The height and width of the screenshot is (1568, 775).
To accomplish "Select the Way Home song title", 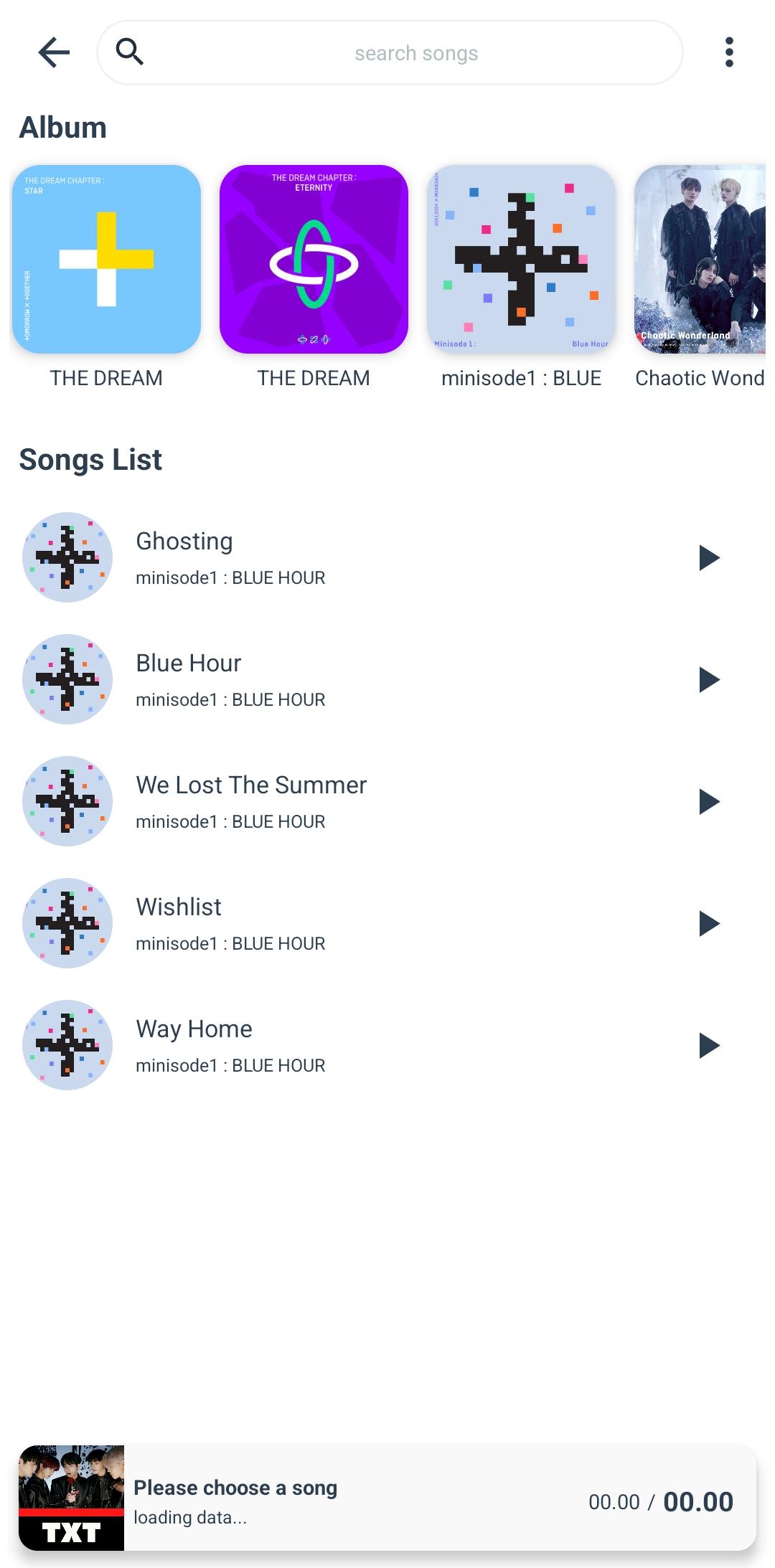I will (x=194, y=1029).
